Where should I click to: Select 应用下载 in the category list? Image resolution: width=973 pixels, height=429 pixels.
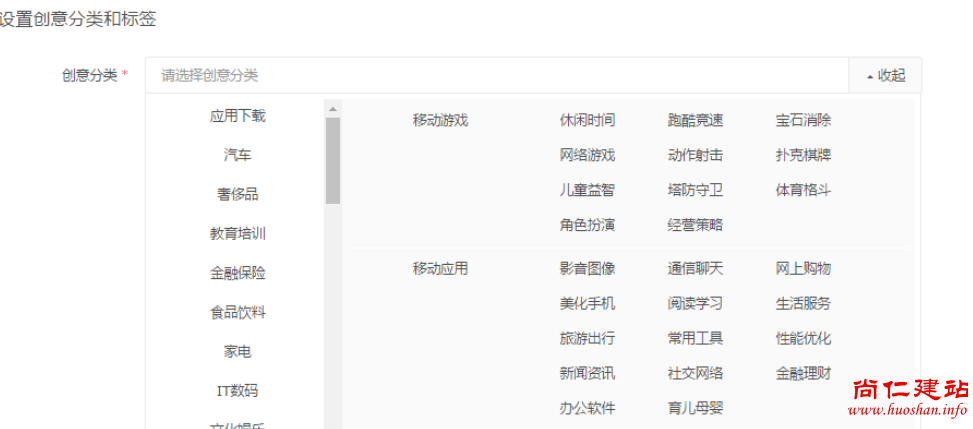click(x=238, y=116)
